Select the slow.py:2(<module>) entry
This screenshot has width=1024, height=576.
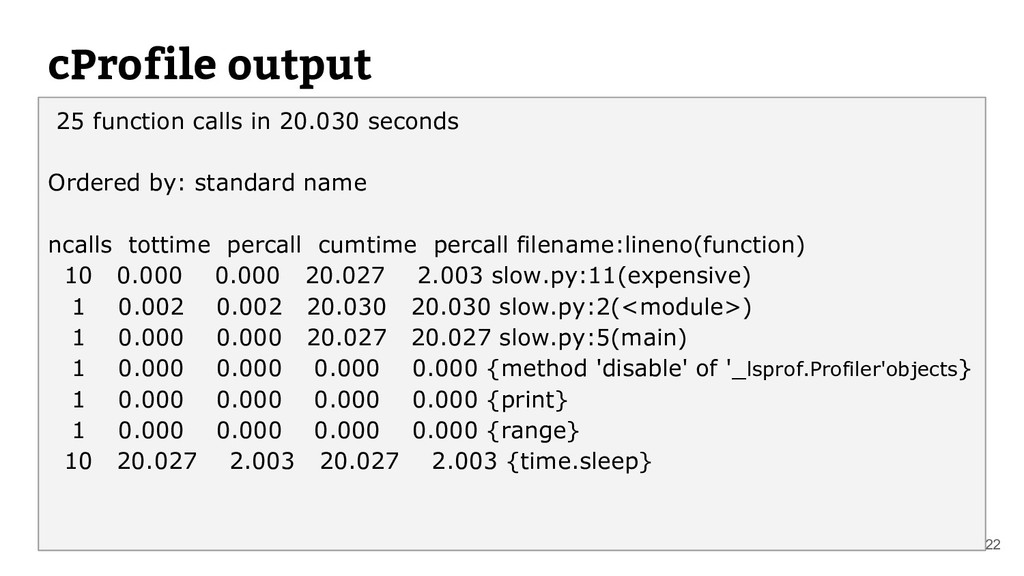[625, 307]
